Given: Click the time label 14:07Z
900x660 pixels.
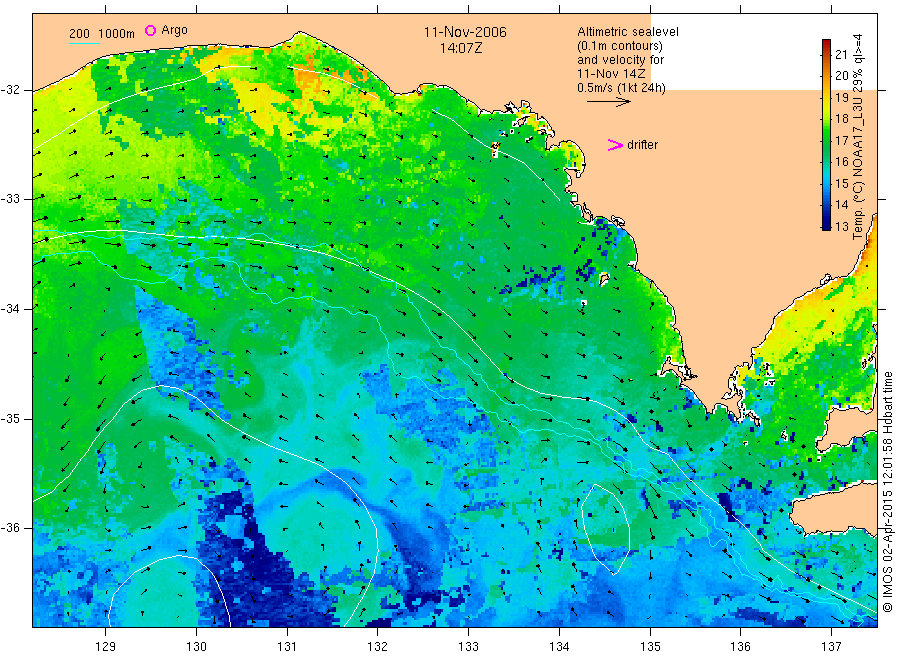Looking at the screenshot, I should click(461, 48).
